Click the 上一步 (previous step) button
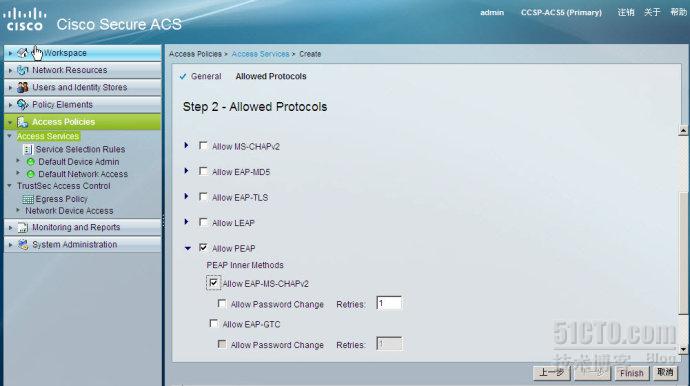 tap(551, 373)
